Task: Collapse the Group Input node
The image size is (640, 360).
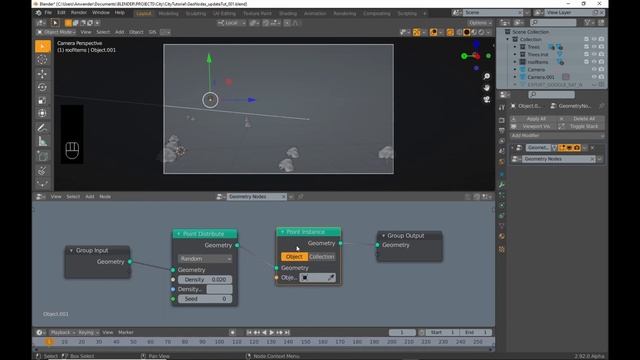Action: point(71,251)
